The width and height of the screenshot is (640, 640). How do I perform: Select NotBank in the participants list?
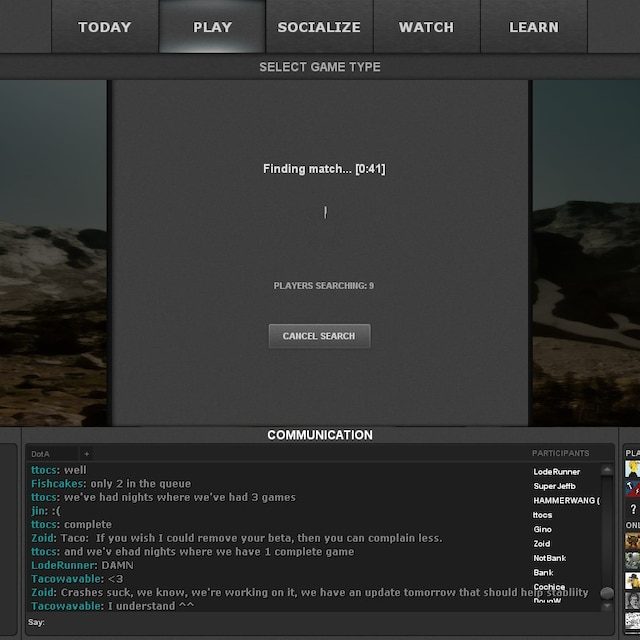point(549,558)
